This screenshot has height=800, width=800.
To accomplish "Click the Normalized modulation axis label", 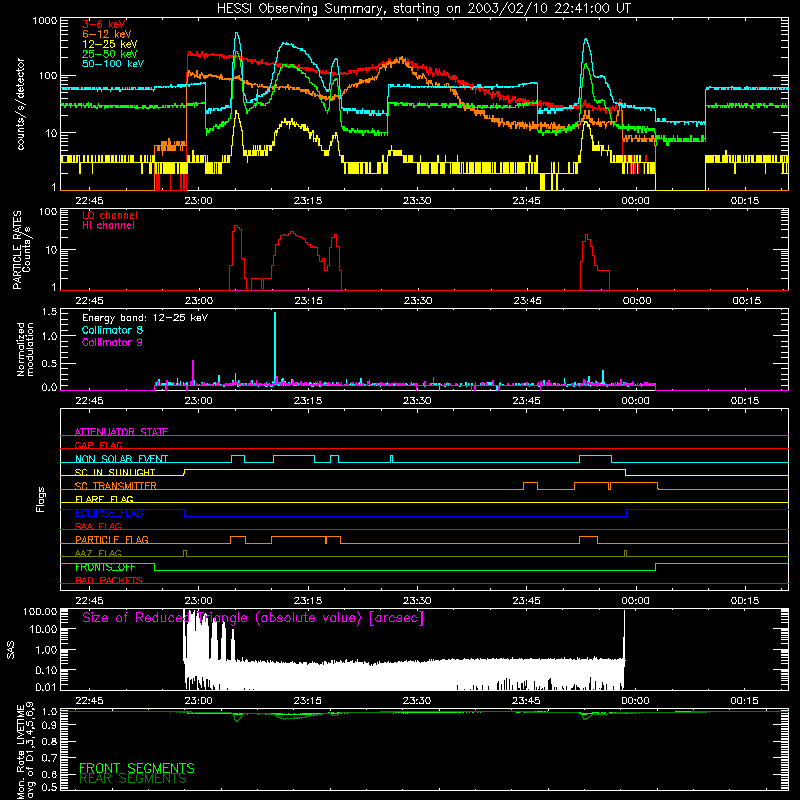I will tap(25, 349).
